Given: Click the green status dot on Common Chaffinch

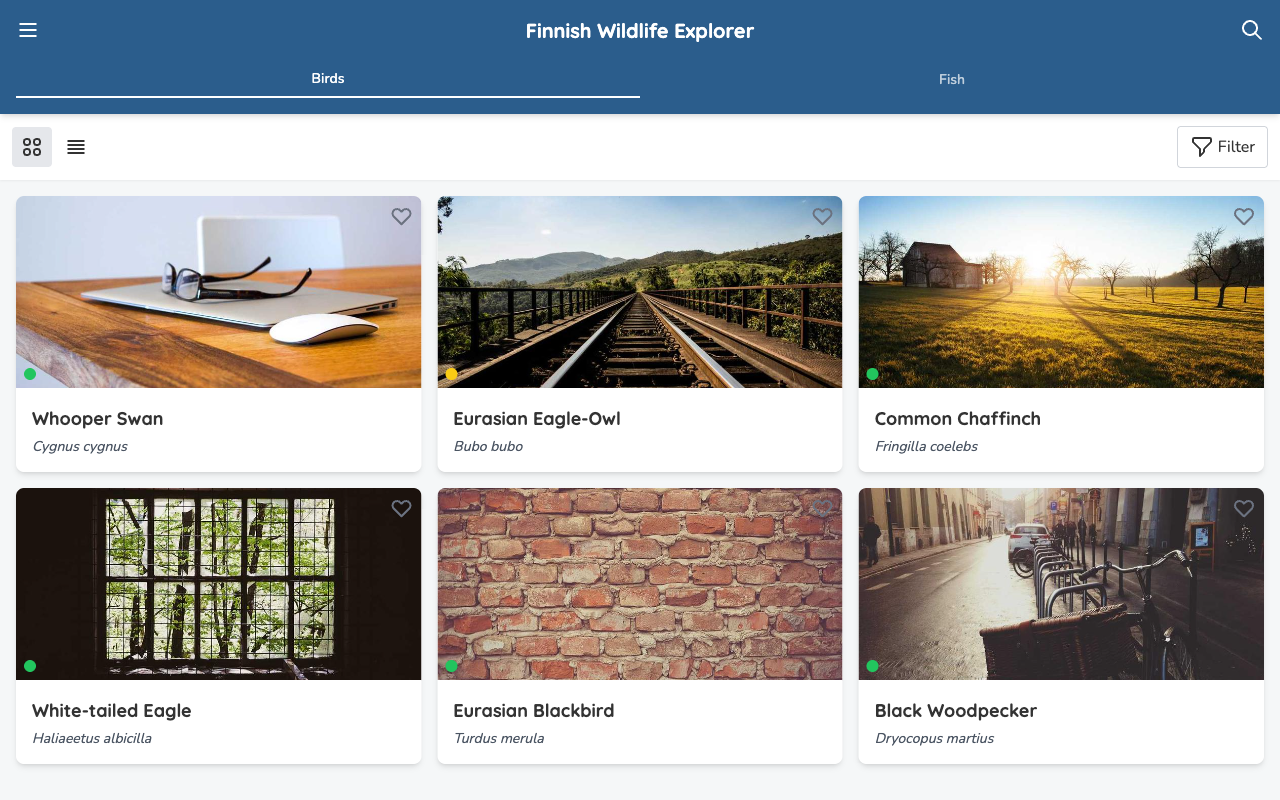Looking at the screenshot, I should click(x=872, y=373).
